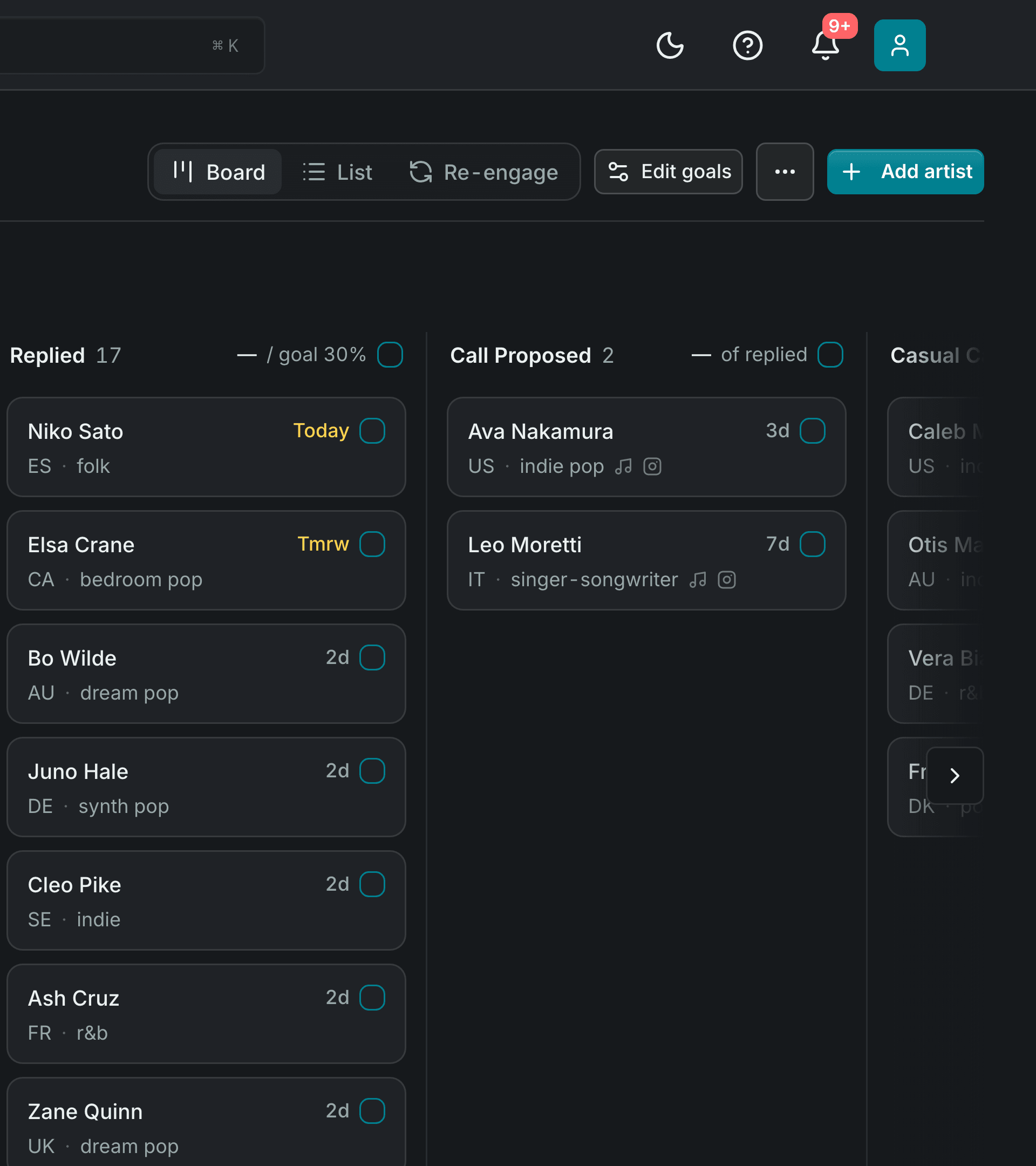
Task: Check Niko Sato's checkbox
Action: coord(372,431)
